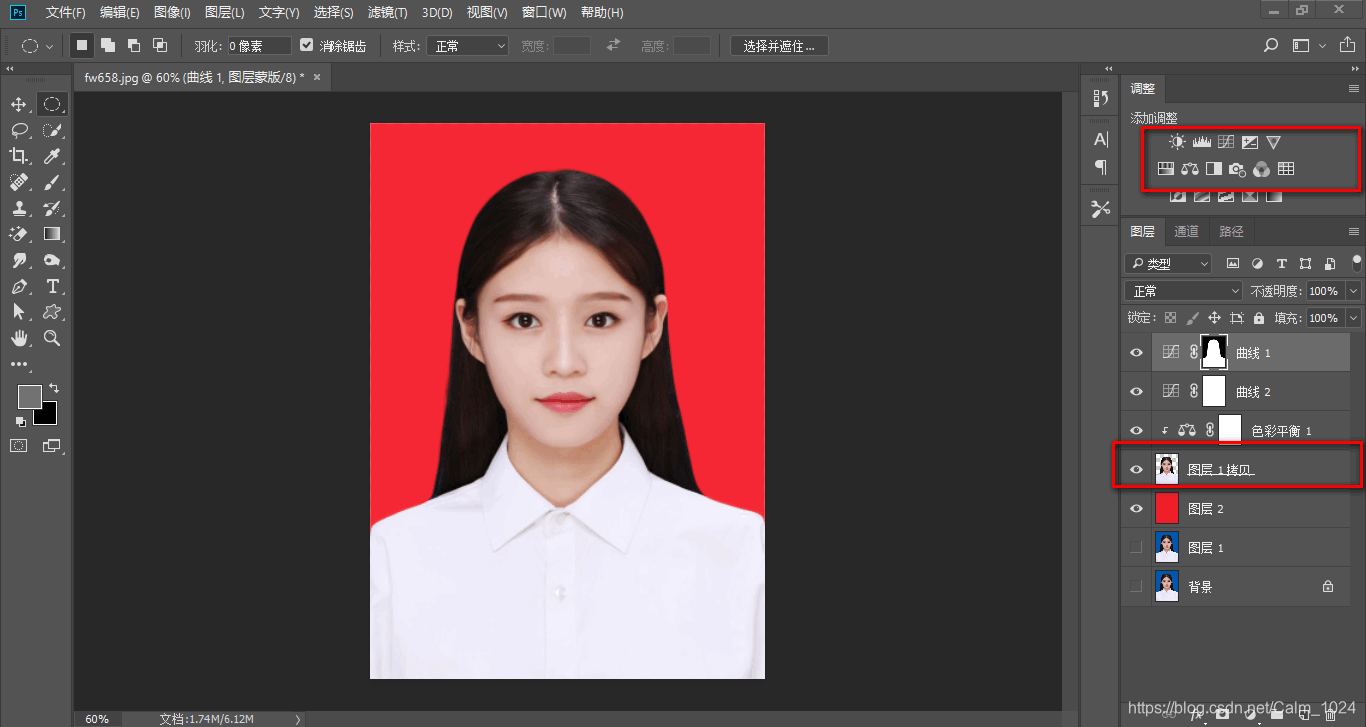Click the 图层 1 拷贝 layer thumbnail
Screen dimensions: 1366x727
[x=1167, y=467]
